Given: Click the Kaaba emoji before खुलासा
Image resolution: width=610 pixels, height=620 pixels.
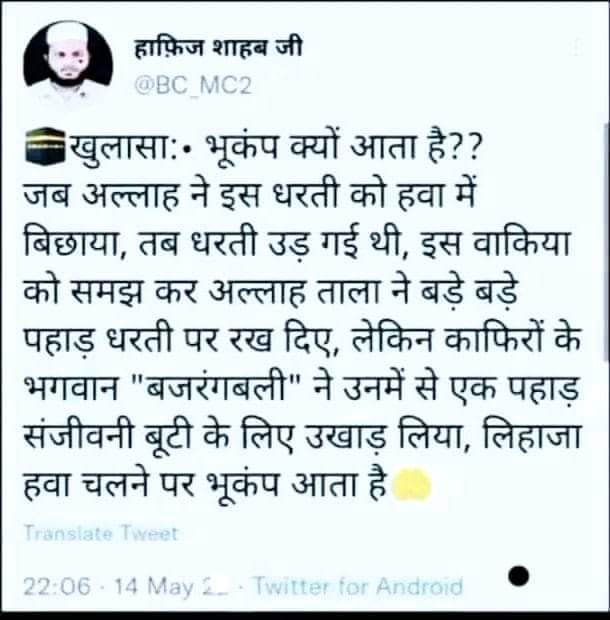Looking at the screenshot, I should click(45, 145).
